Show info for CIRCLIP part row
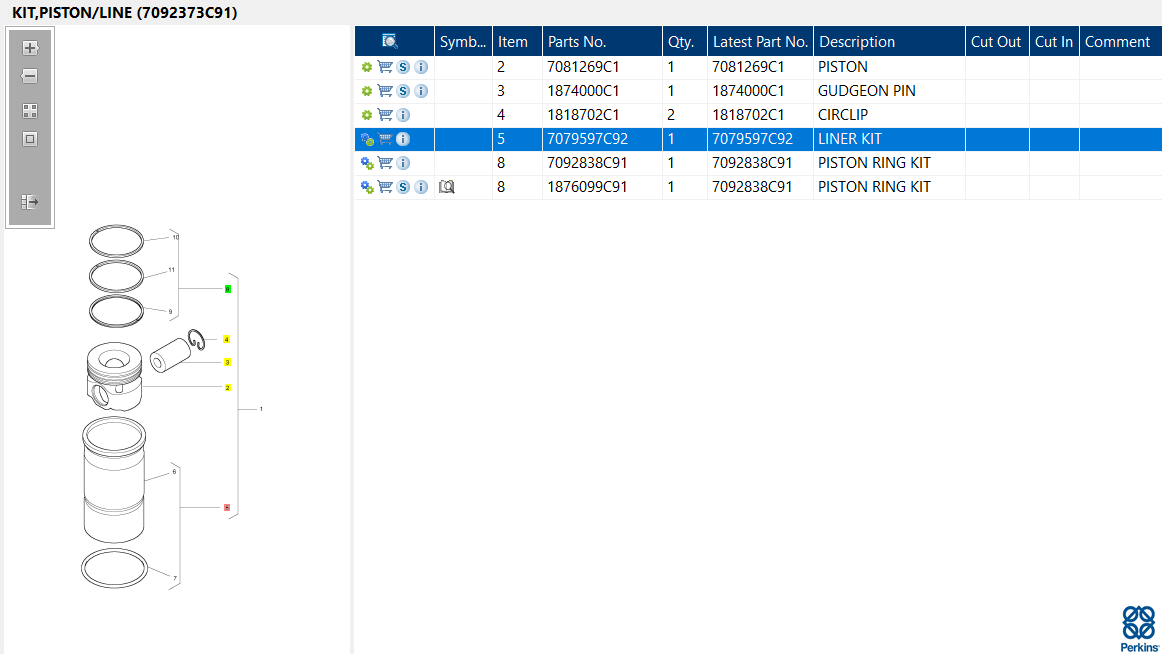 (x=403, y=115)
